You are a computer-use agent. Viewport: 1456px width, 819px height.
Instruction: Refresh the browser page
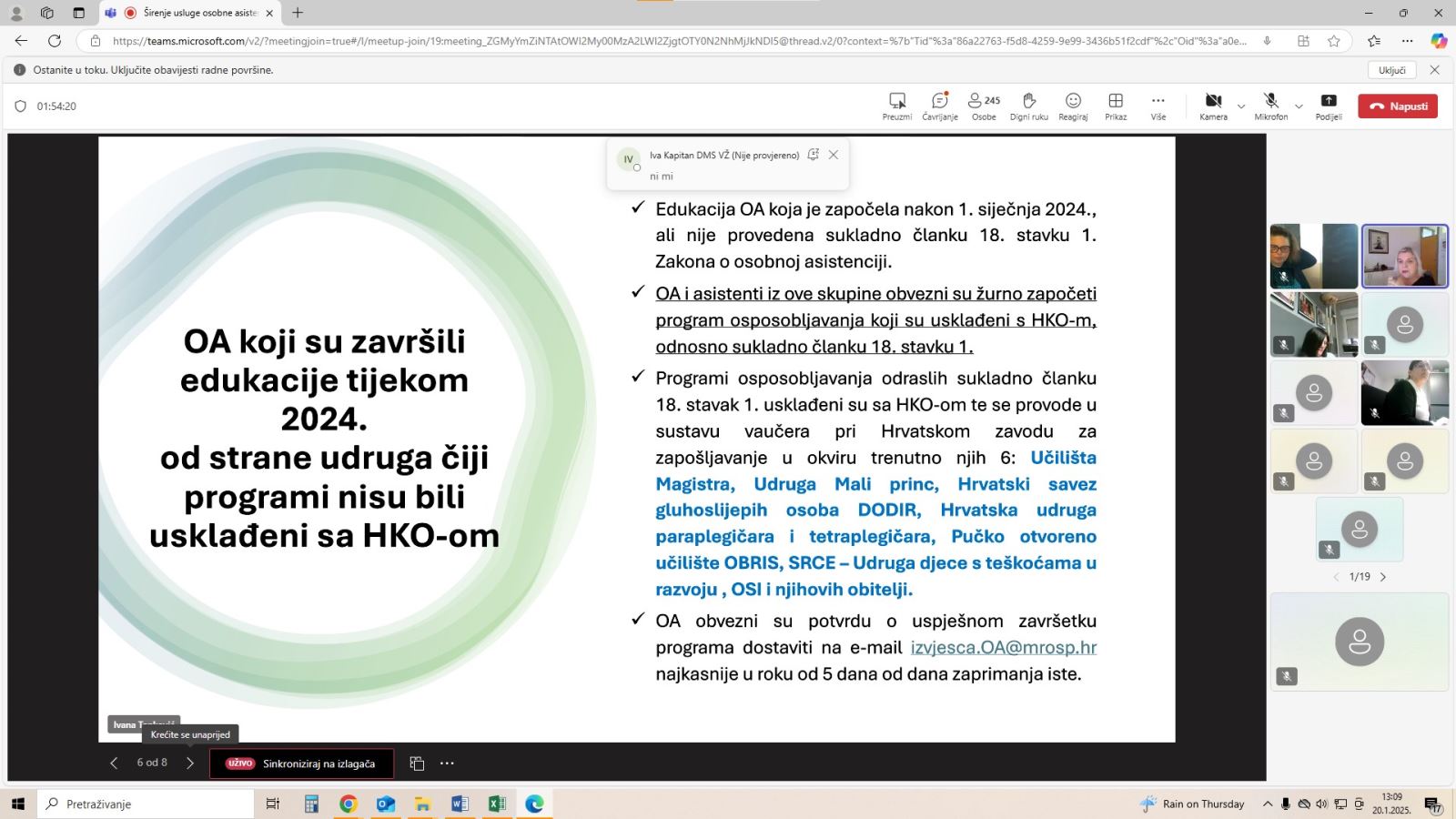pyautogui.click(x=55, y=41)
